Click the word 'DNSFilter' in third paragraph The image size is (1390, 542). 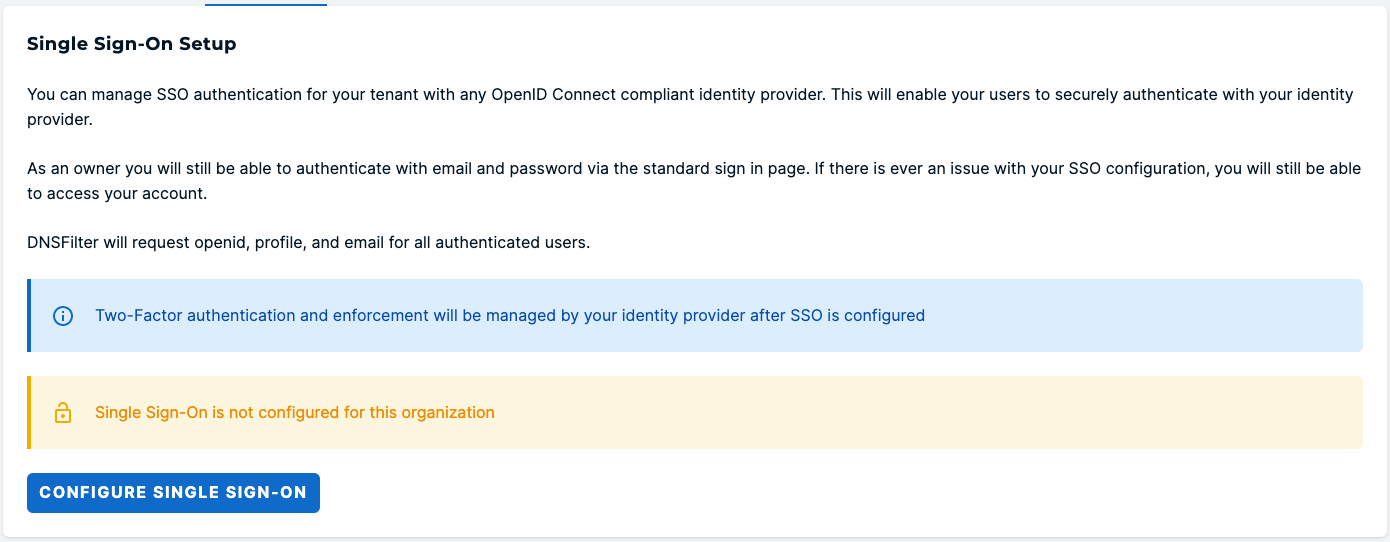pos(63,243)
